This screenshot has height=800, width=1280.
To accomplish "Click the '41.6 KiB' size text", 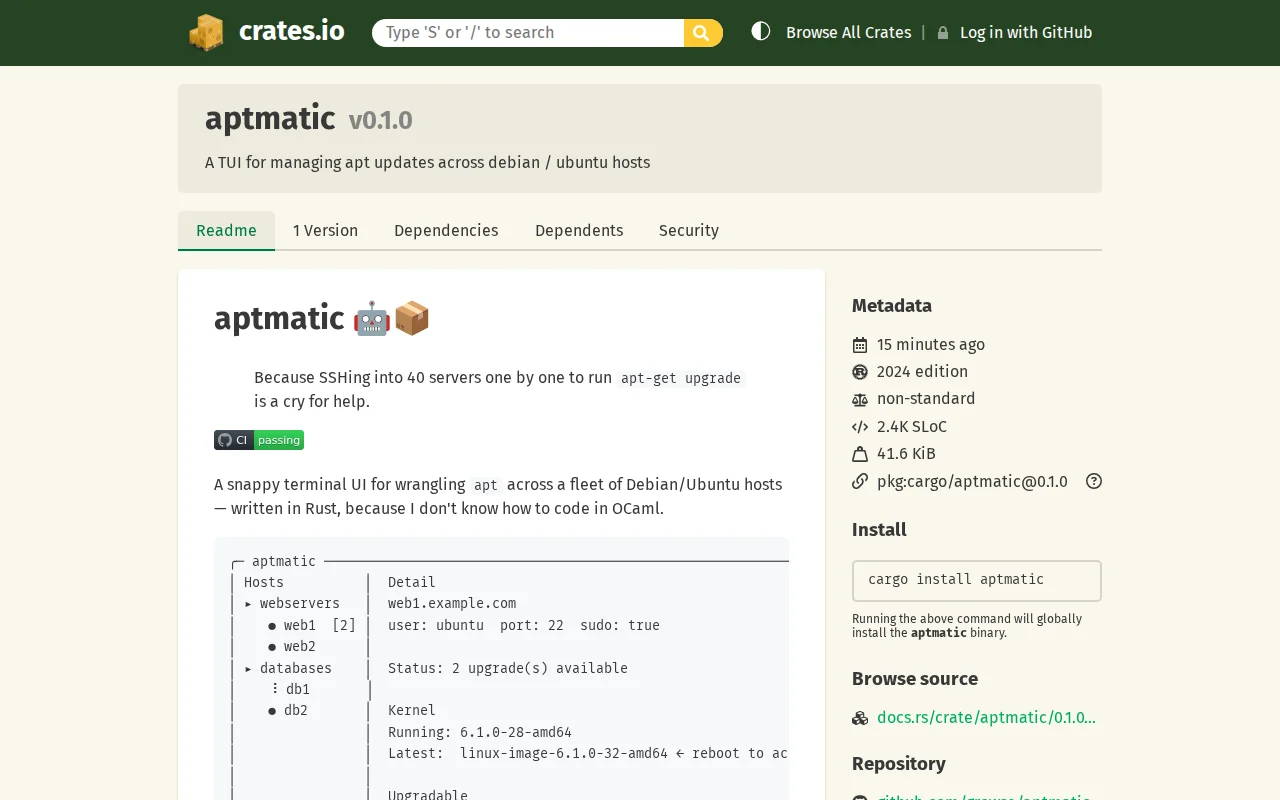I will (x=906, y=453).
